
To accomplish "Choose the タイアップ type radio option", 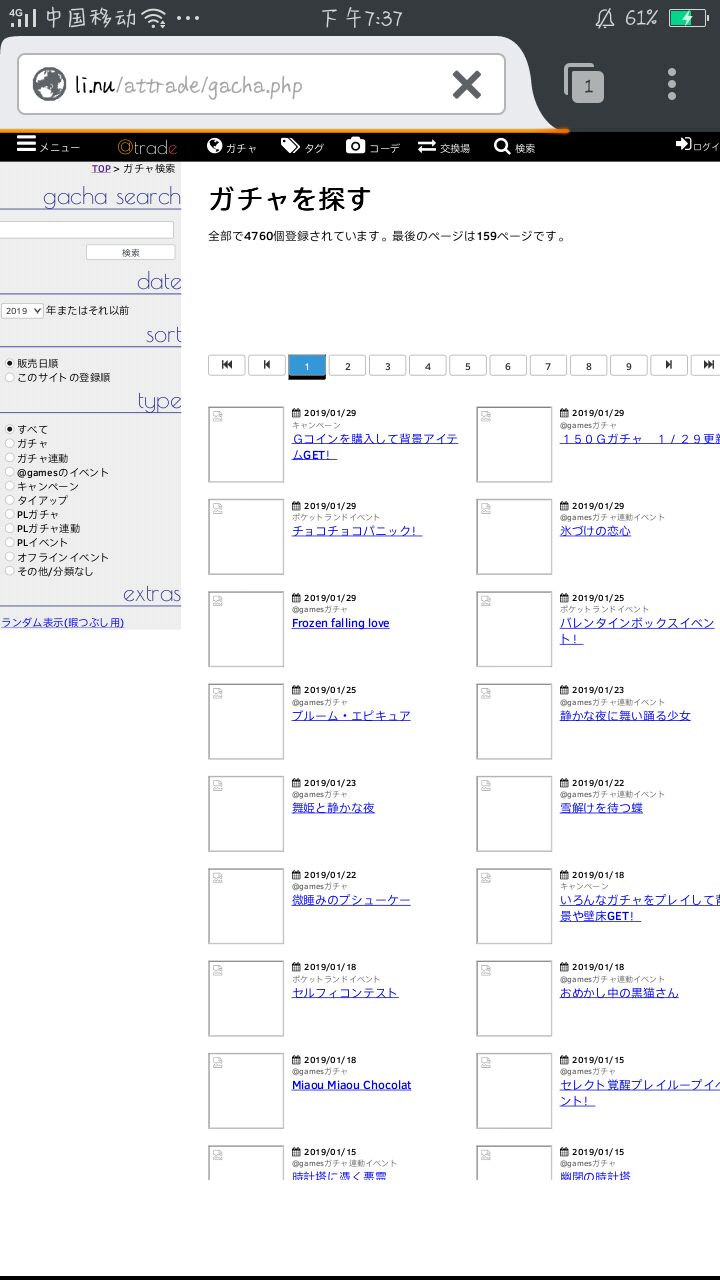I will 10,500.
